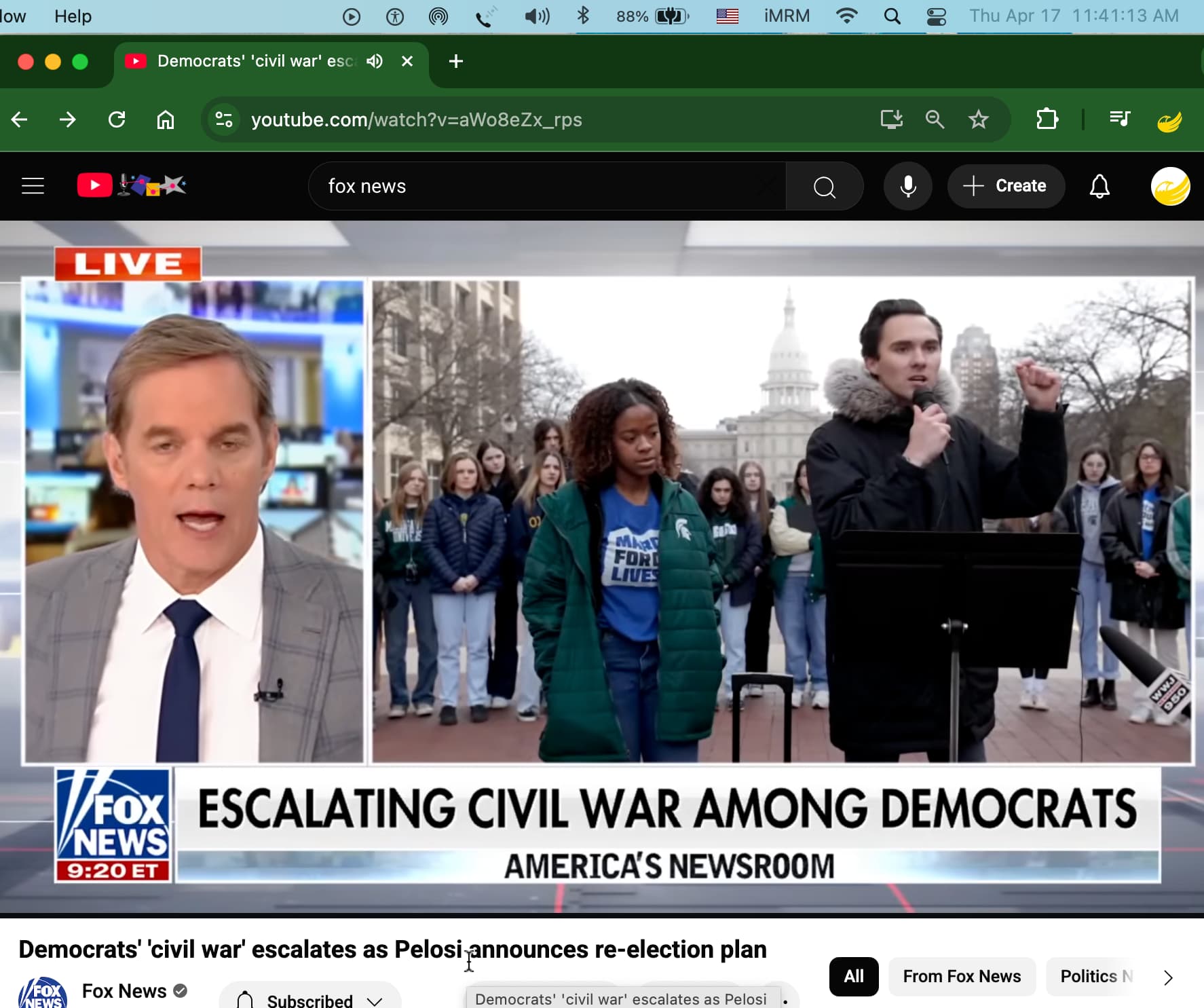Open the YouTube account avatar menu

coord(1170,186)
